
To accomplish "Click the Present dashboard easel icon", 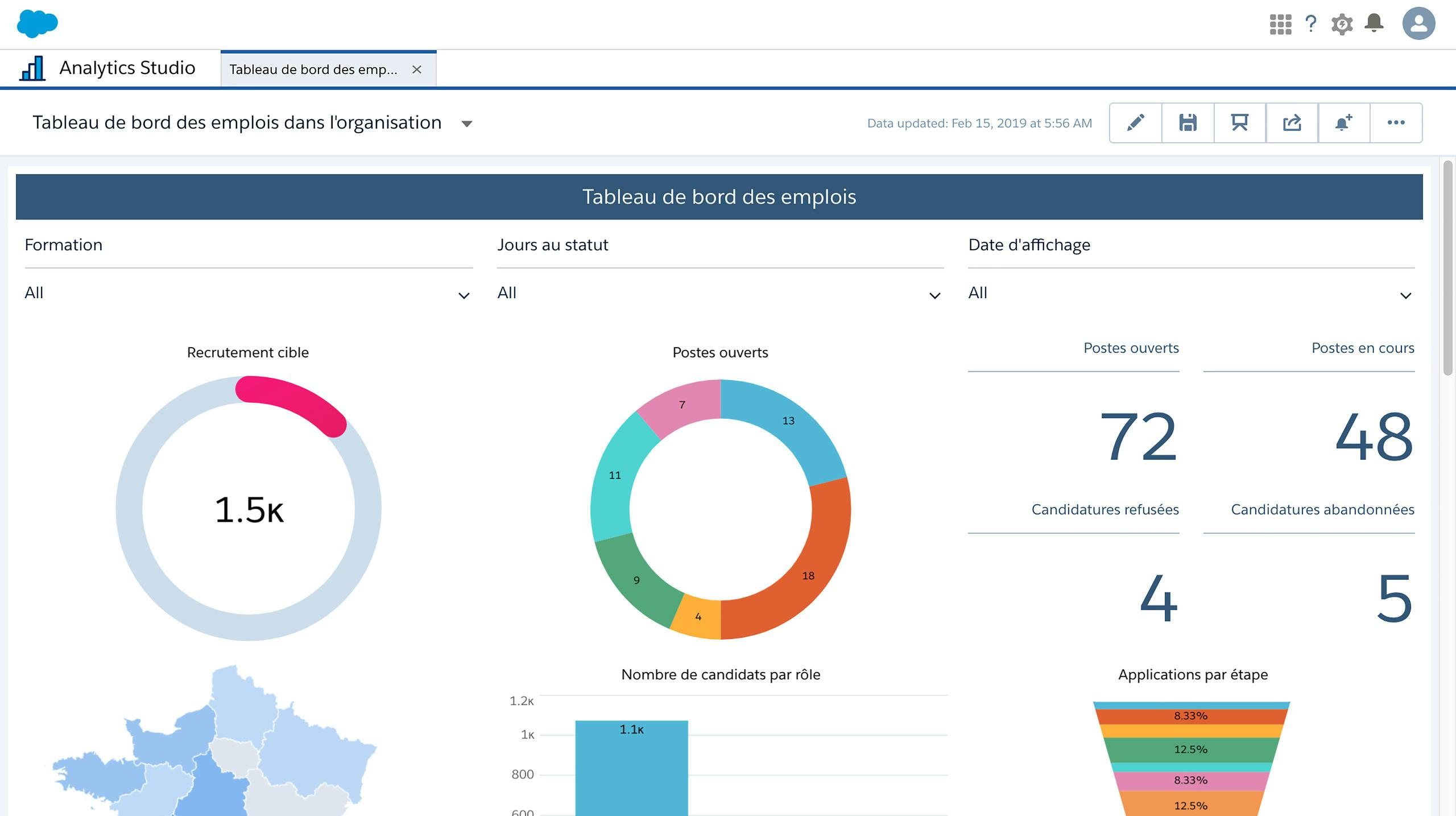I will [x=1240, y=123].
